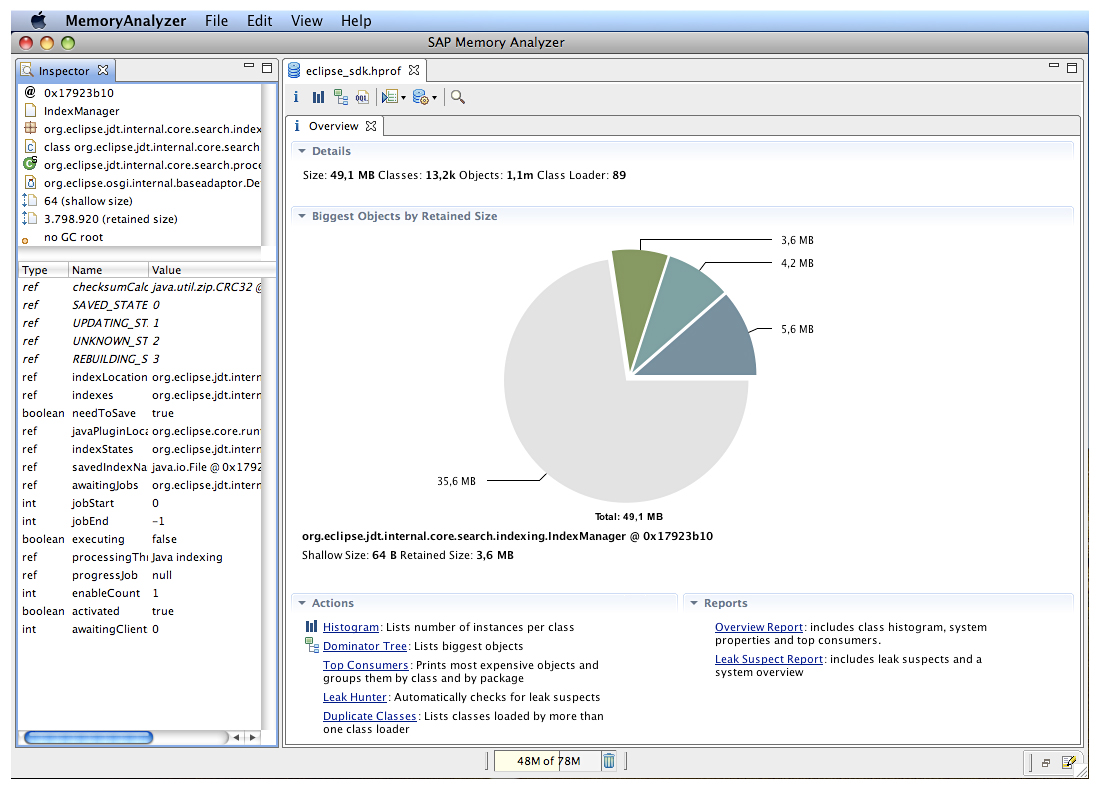Screen dimensions: 1100x789
Task: Click the Histogram bar-chart icon under Actions
Action: point(311,627)
